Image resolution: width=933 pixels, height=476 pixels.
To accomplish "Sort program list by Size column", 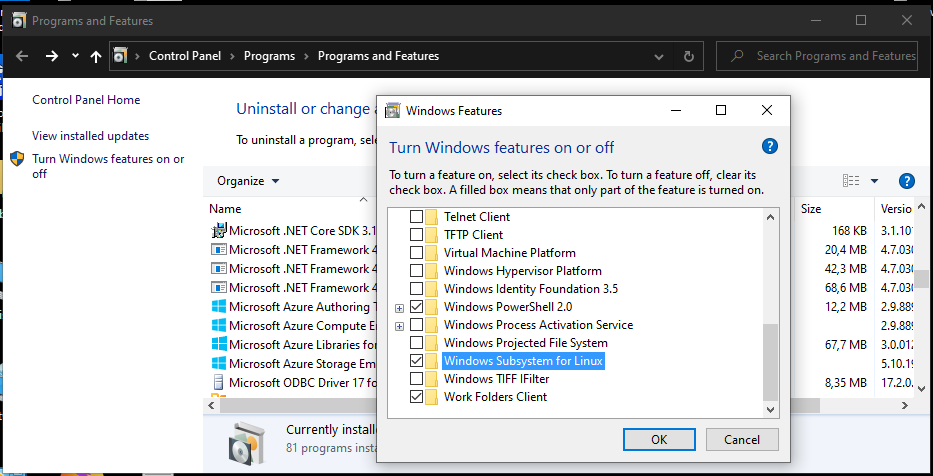I will click(811, 209).
